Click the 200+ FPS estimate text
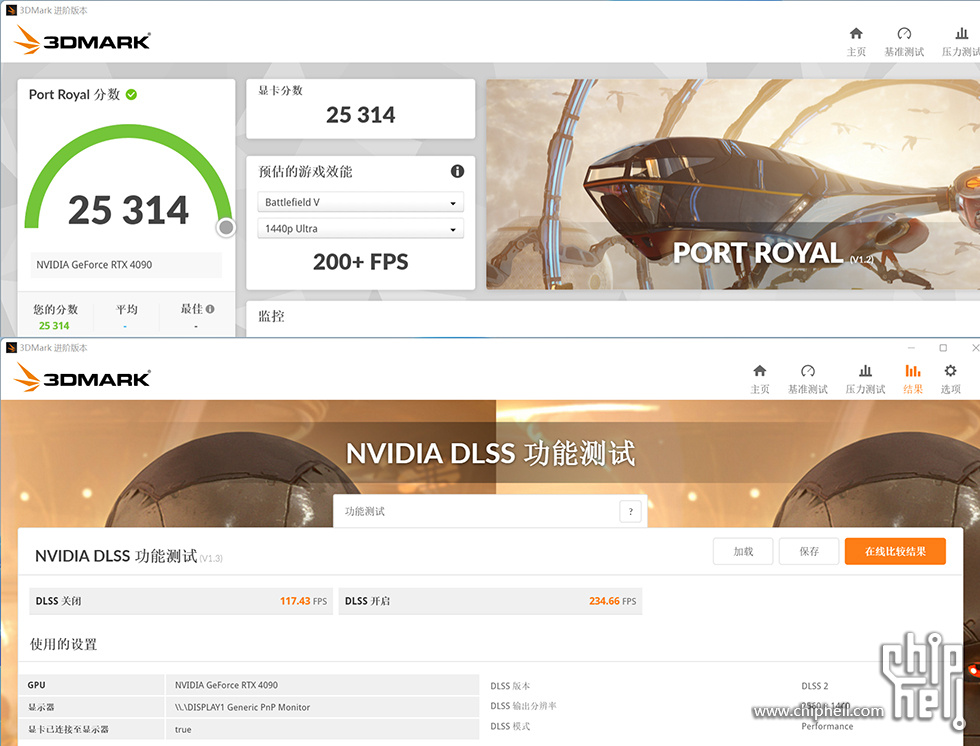 [361, 262]
